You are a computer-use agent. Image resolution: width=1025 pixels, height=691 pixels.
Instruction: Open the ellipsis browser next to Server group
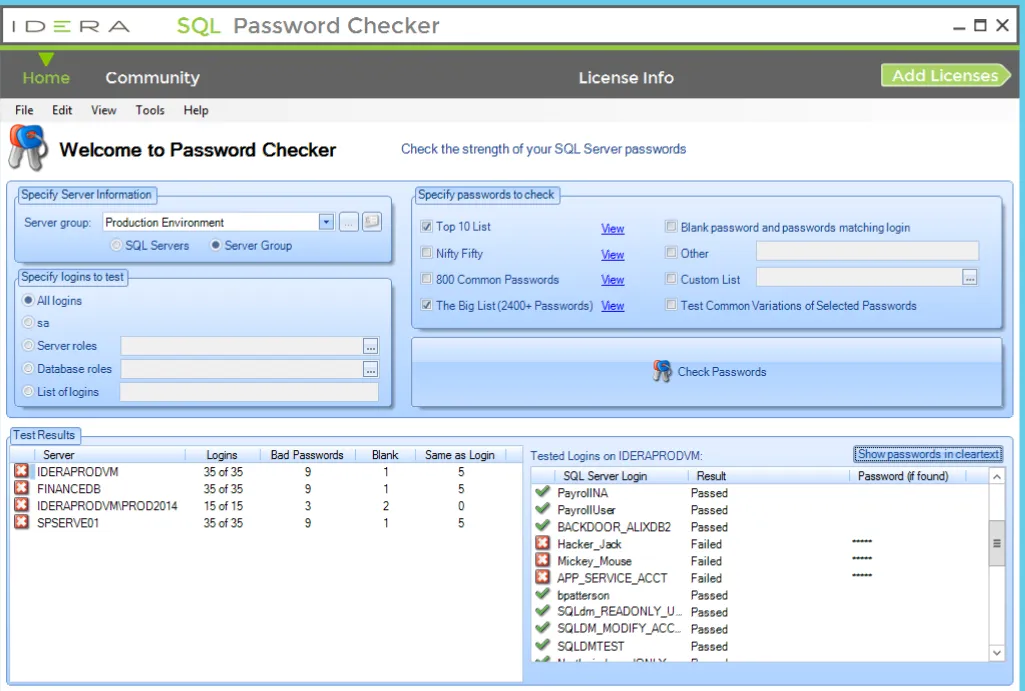347,221
